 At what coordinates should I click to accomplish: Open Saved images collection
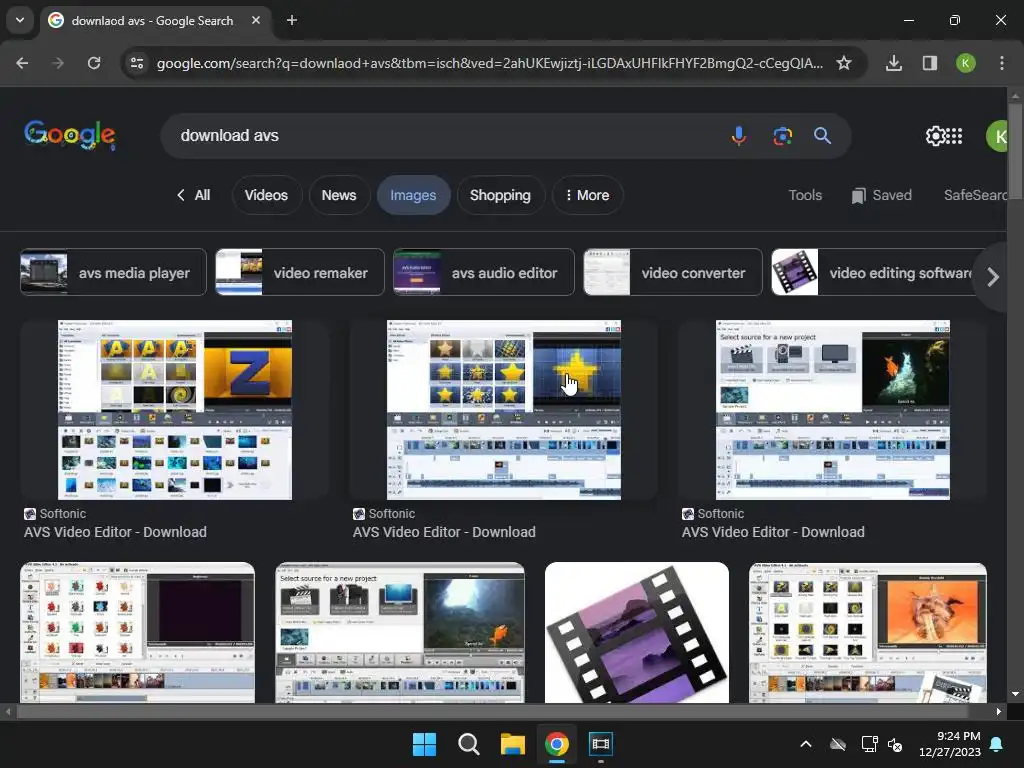(x=882, y=195)
